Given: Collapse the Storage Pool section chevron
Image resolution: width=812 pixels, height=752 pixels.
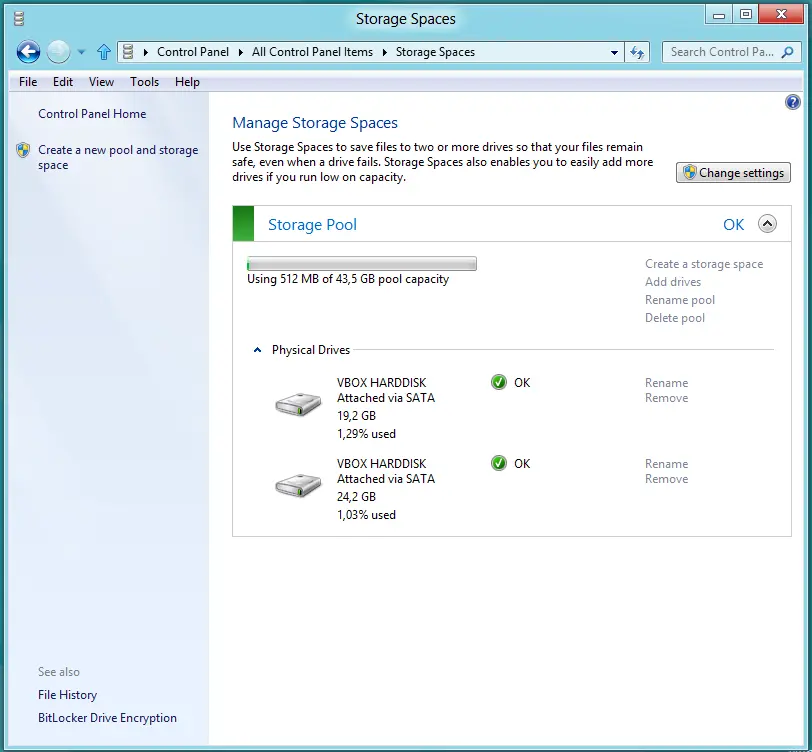Looking at the screenshot, I should click(767, 224).
